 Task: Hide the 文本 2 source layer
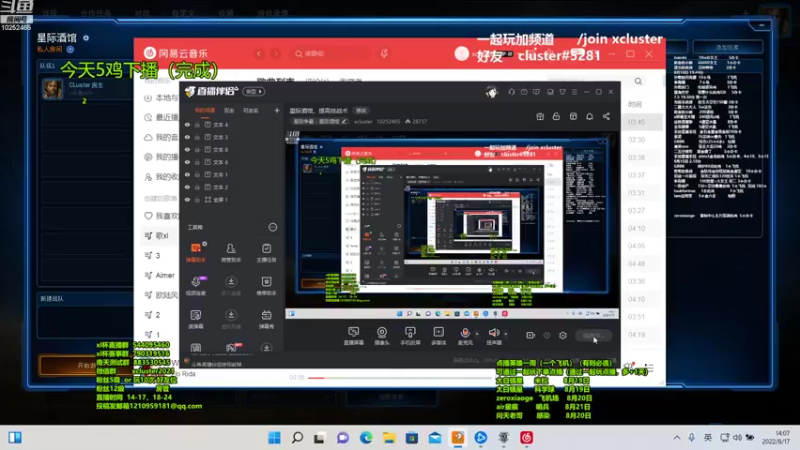(x=187, y=187)
